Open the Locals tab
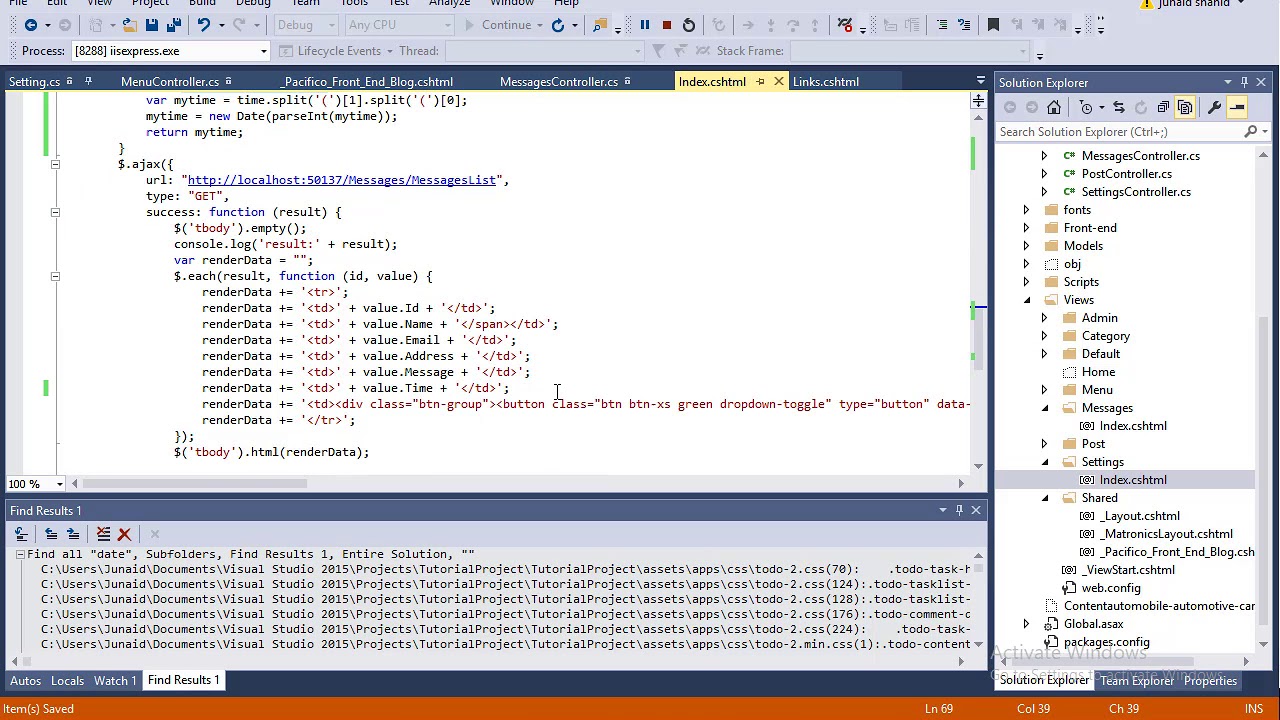 (x=68, y=680)
